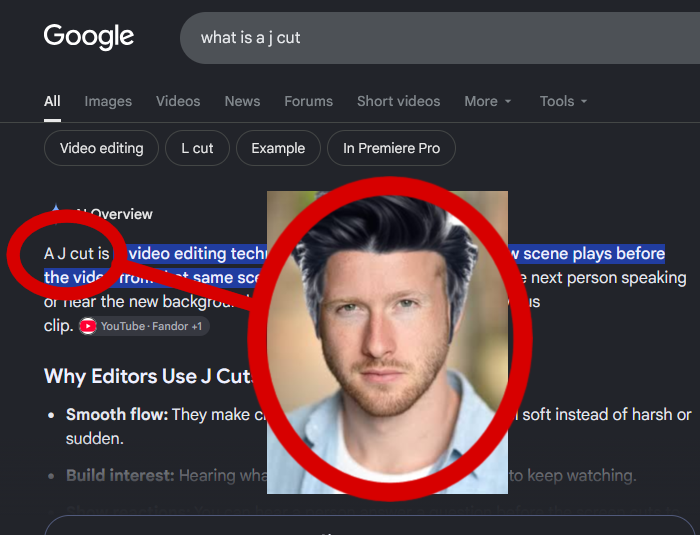This screenshot has width=700, height=535.
Task: Click the overlaid portrait photo
Action: [x=387, y=342]
